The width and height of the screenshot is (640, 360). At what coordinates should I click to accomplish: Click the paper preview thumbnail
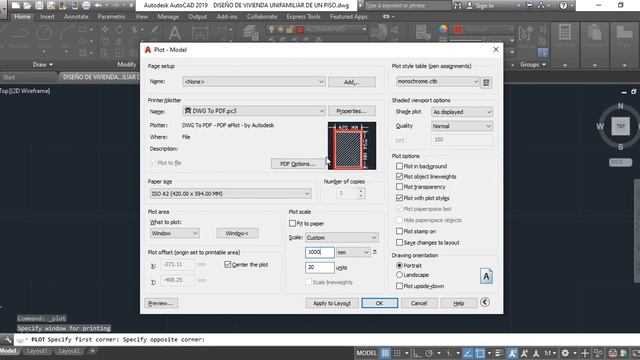click(351, 146)
